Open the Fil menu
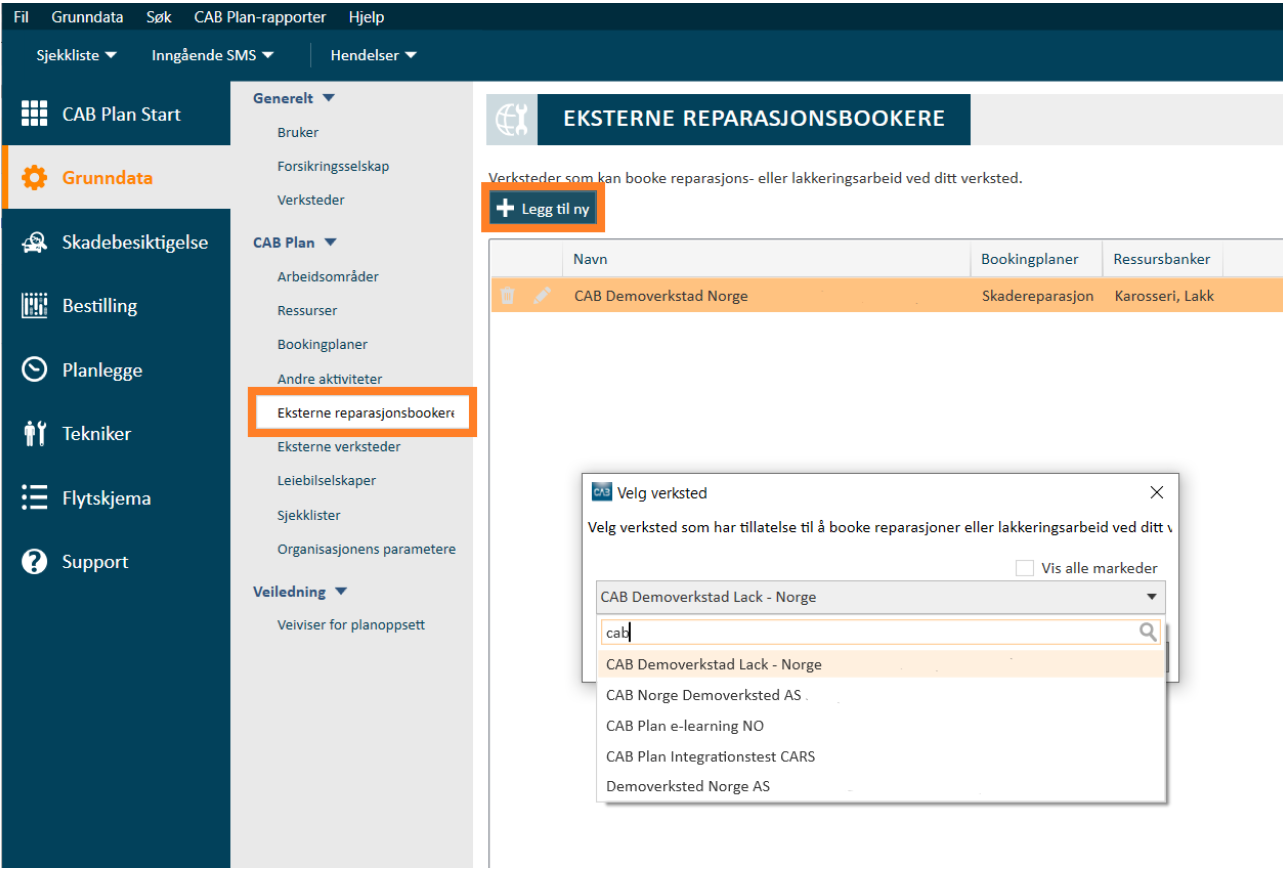The width and height of the screenshot is (1283, 871). tap(21, 17)
